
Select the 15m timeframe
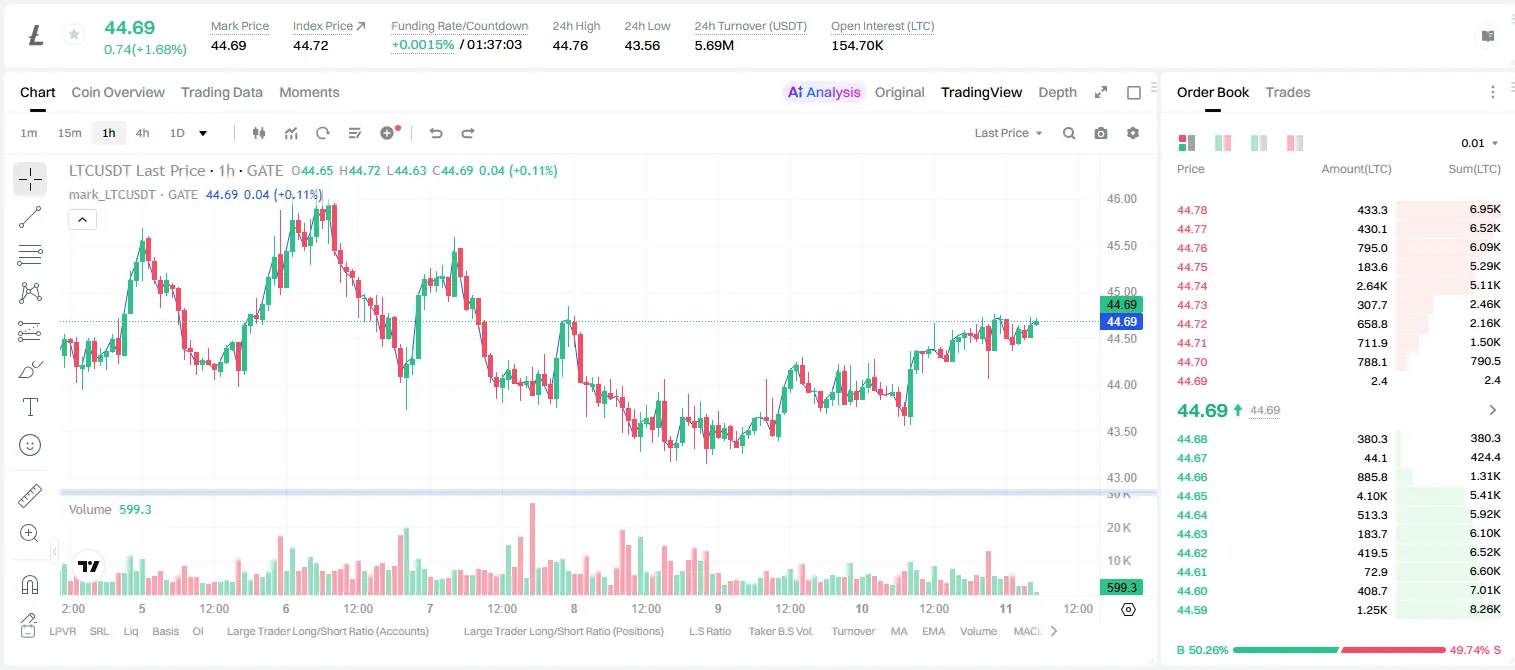(x=69, y=133)
